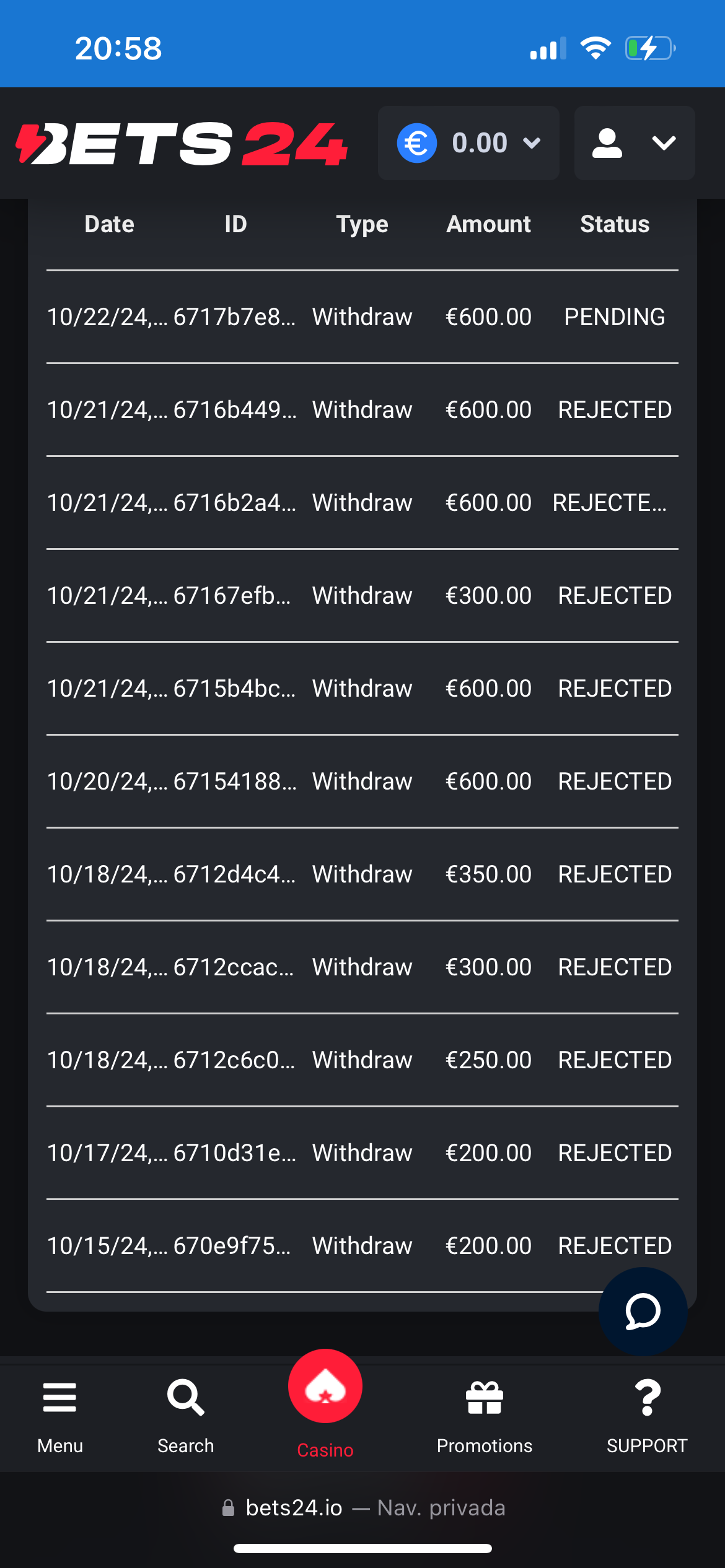Tap the Bets24 logo
Screen dimensions: 725x1568
181,144
